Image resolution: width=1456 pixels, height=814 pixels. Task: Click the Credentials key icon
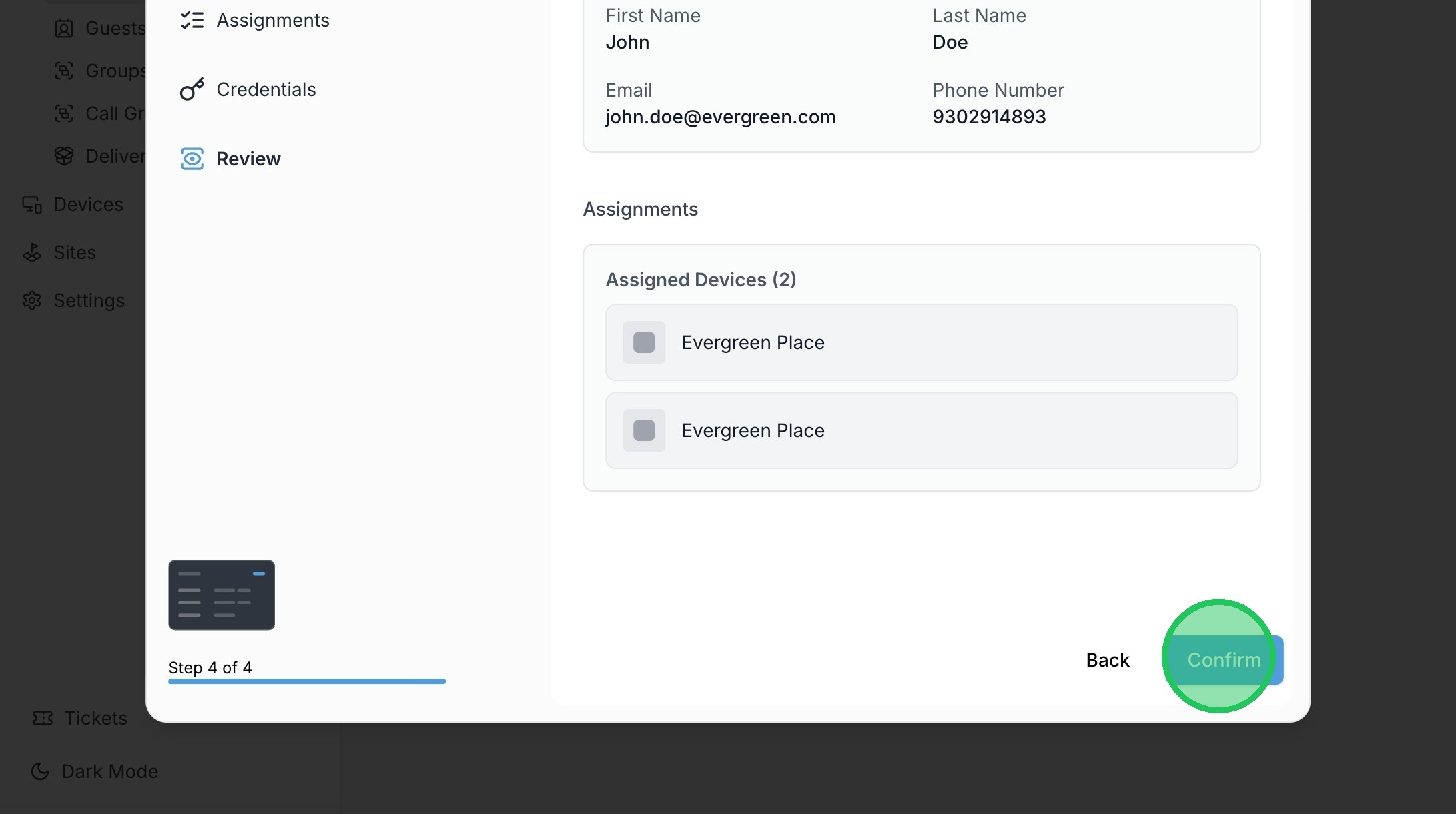coord(192,89)
